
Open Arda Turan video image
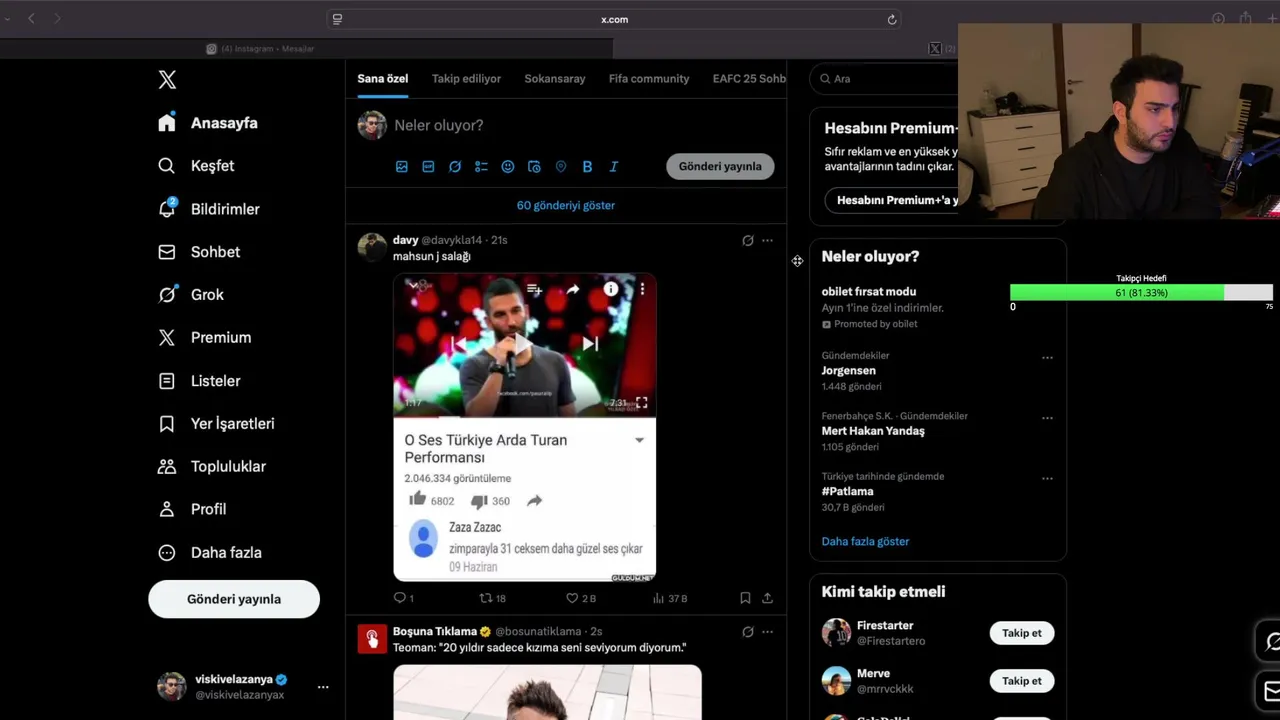[525, 427]
